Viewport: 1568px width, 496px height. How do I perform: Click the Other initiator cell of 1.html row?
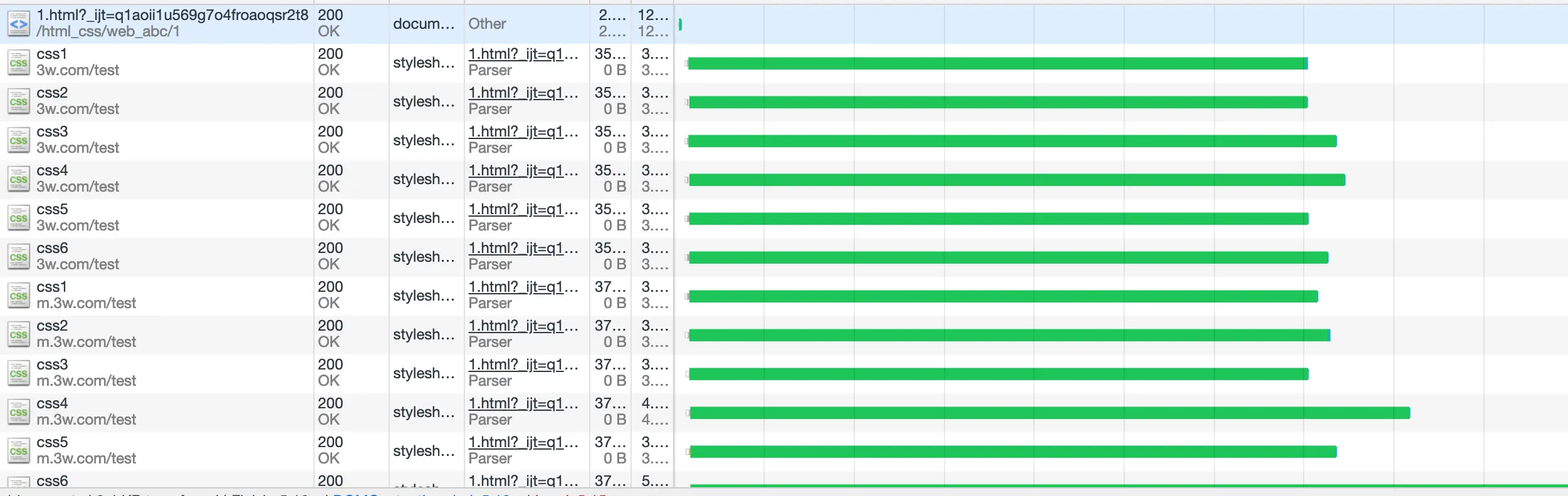(487, 24)
